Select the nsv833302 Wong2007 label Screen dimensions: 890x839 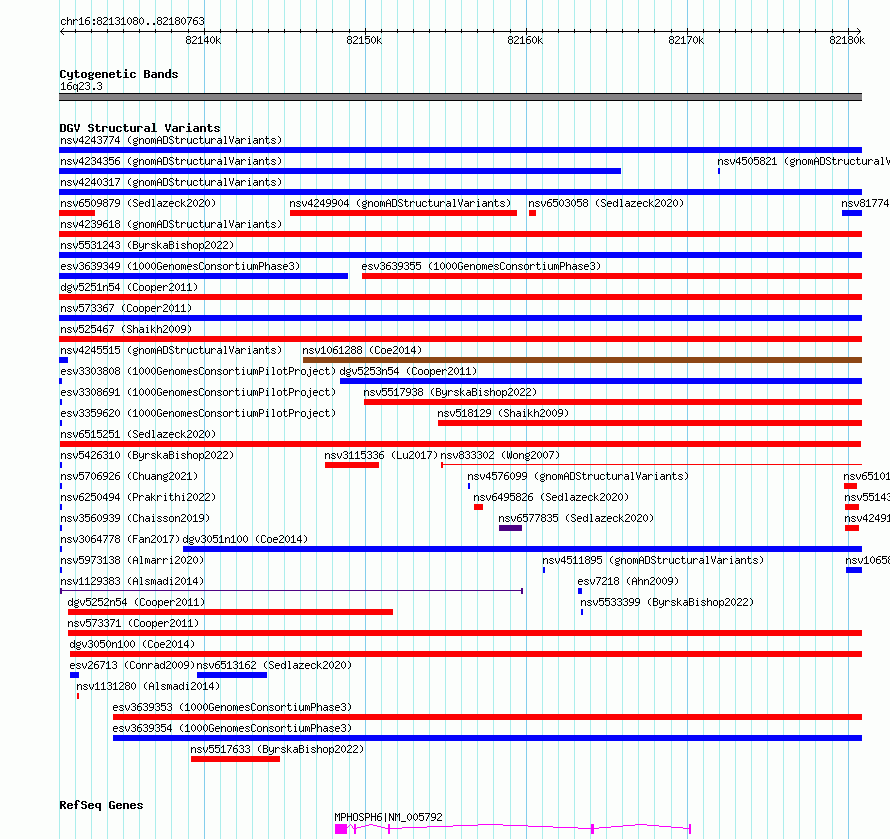coord(500,455)
